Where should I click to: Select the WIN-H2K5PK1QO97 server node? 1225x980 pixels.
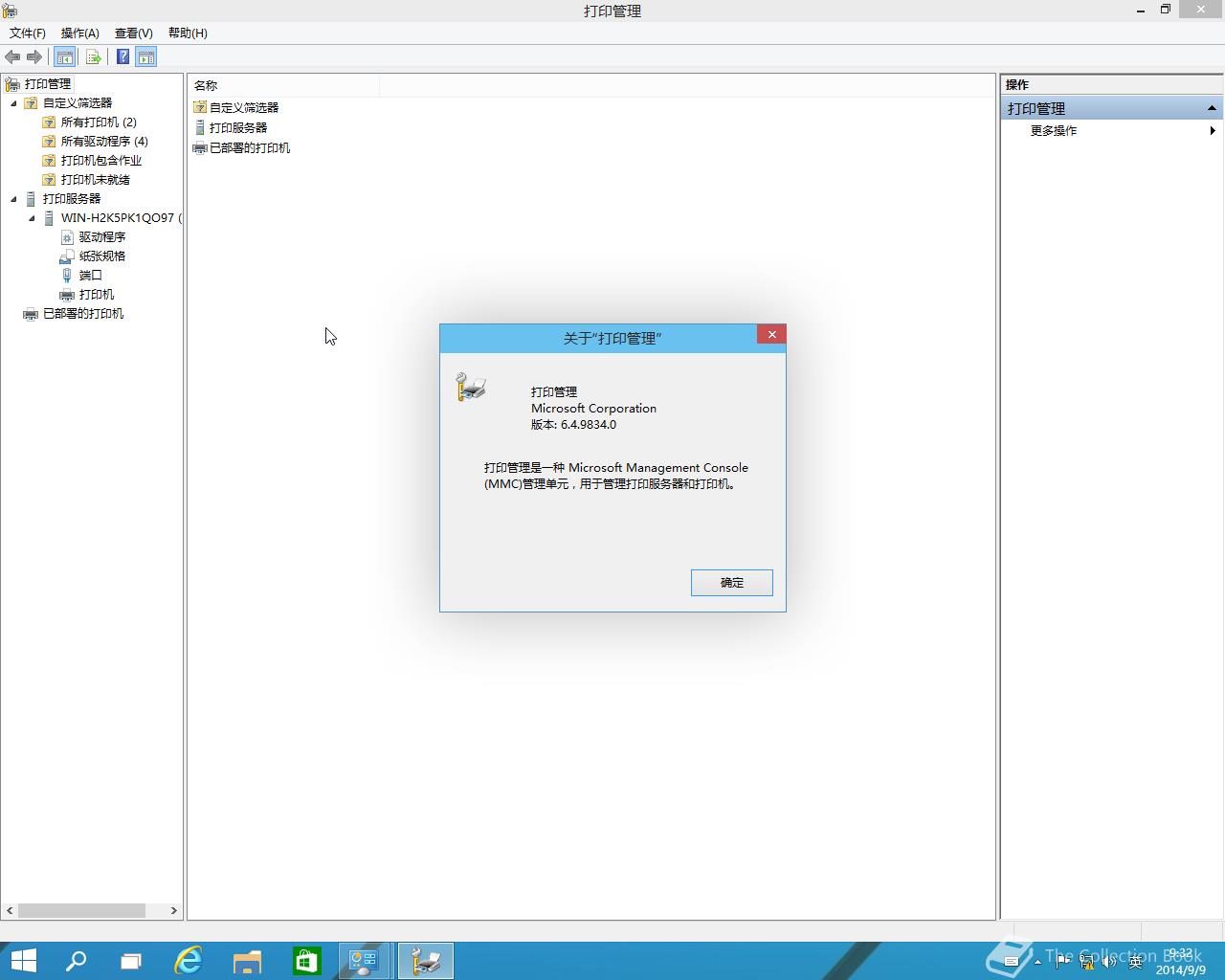click(118, 218)
